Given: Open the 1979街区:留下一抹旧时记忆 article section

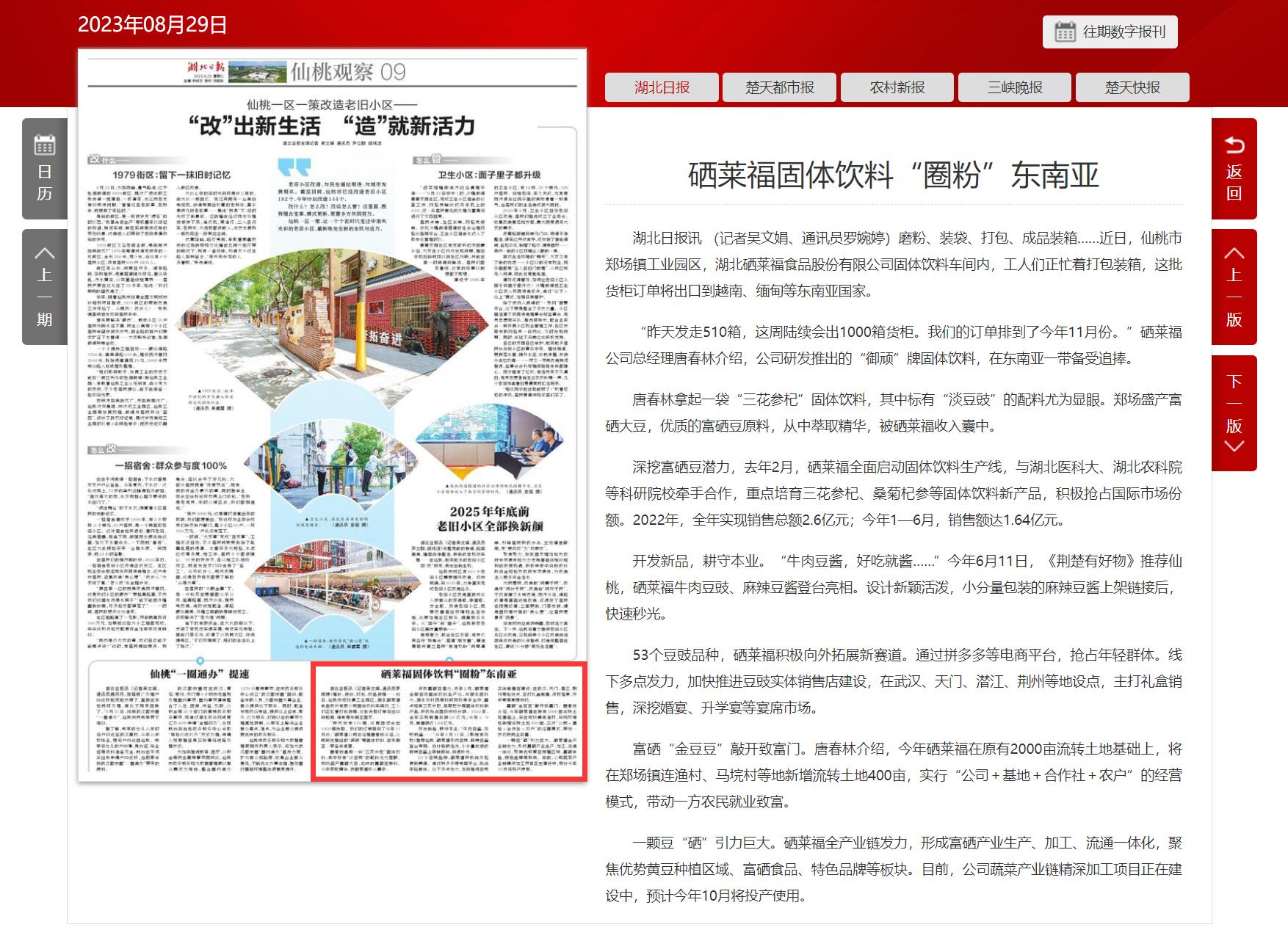Looking at the screenshot, I should 171,175.
